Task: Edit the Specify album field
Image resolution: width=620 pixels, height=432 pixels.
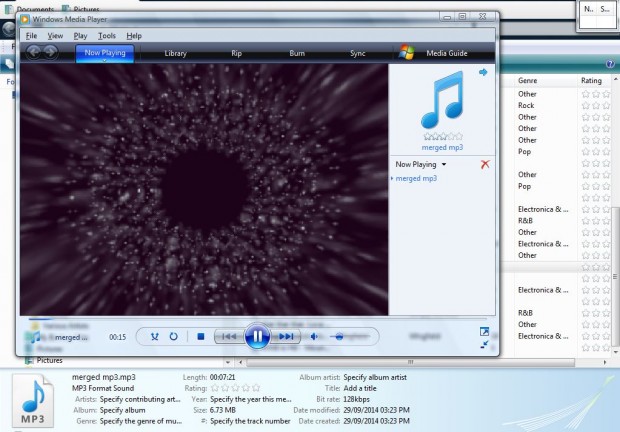Action: [123, 410]
